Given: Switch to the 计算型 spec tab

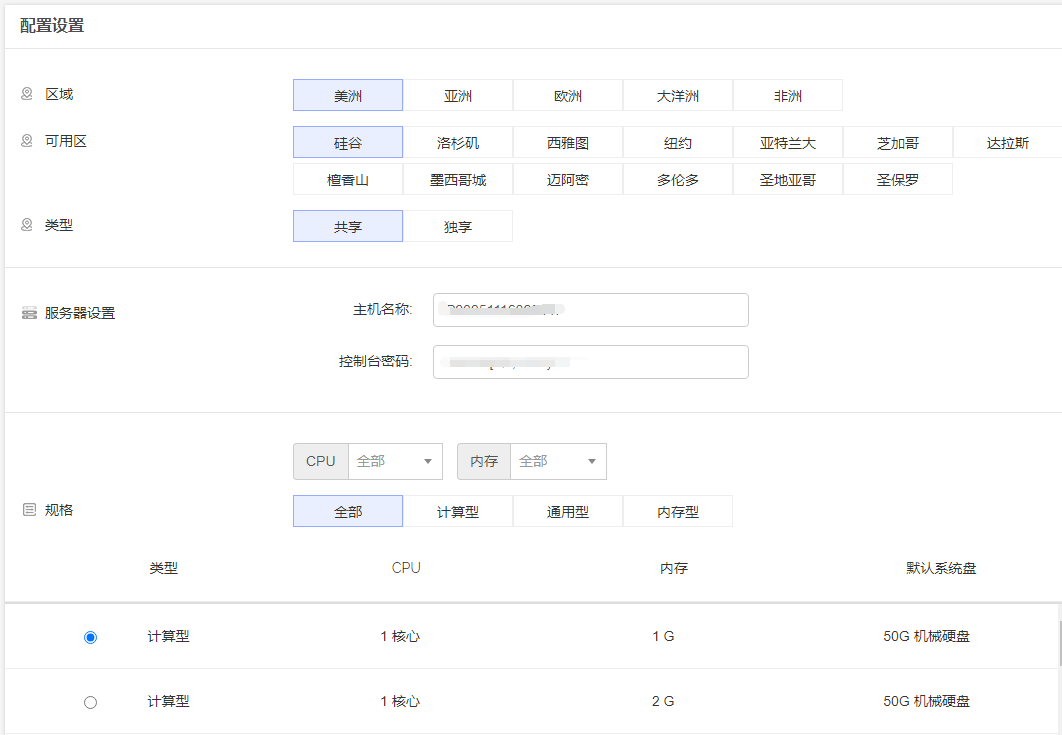Looking at the screenshot, I should [458, 511].
